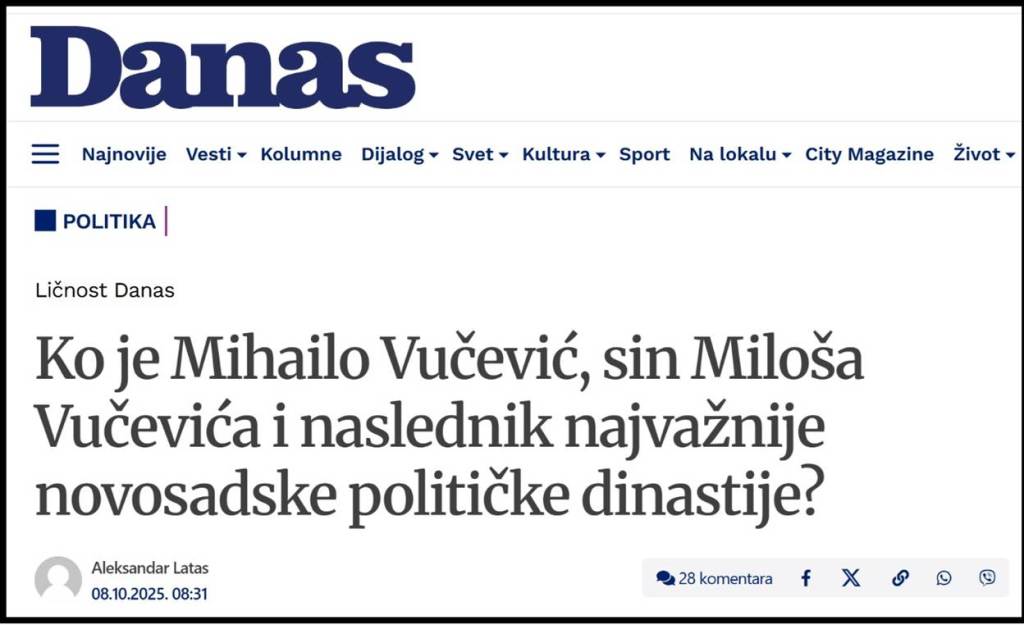The height and width of the screenshot is (625, 1024).
Task: Click the POLITIKA category link
Action: [x=109, y=221]
